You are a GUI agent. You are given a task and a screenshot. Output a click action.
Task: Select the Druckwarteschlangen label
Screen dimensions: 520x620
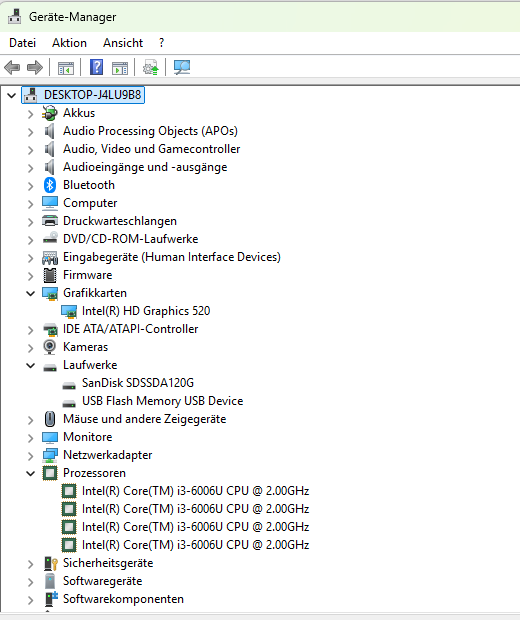point(120,221)
